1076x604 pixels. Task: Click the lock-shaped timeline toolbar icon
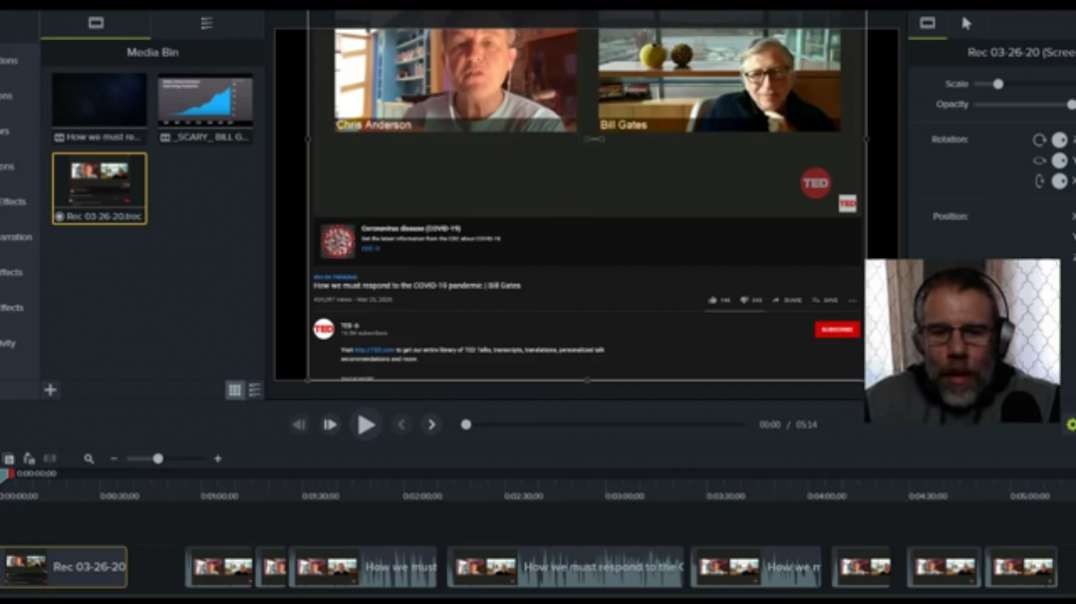tap(29, 458)
